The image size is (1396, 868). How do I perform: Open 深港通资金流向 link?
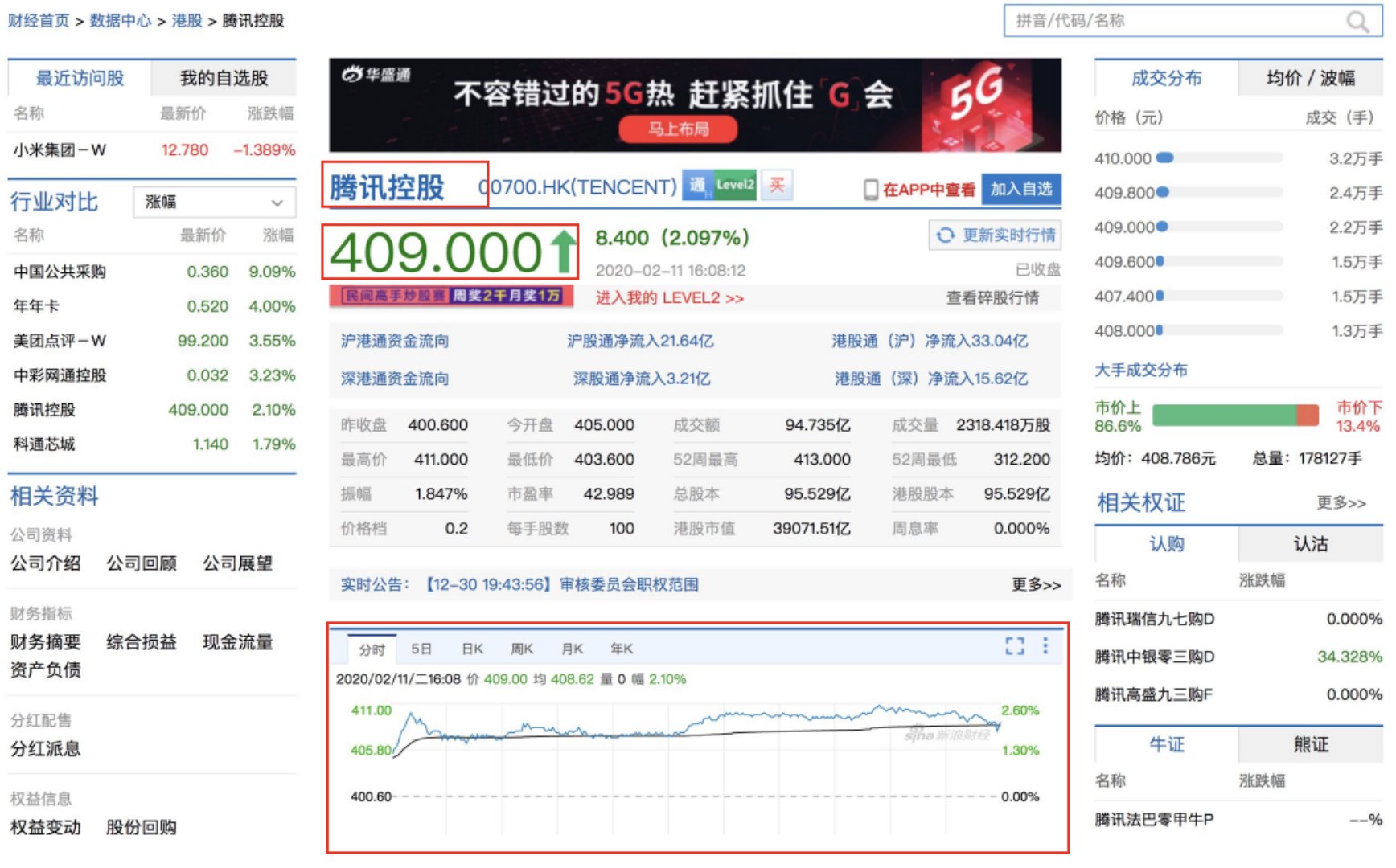tap(395, 379)
